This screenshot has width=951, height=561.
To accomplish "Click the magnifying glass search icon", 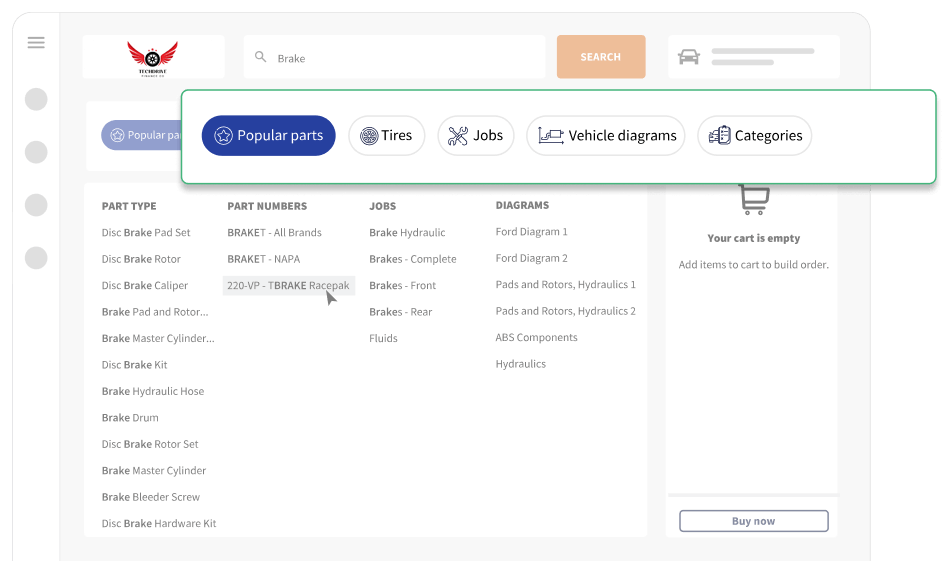I will 261,58.
